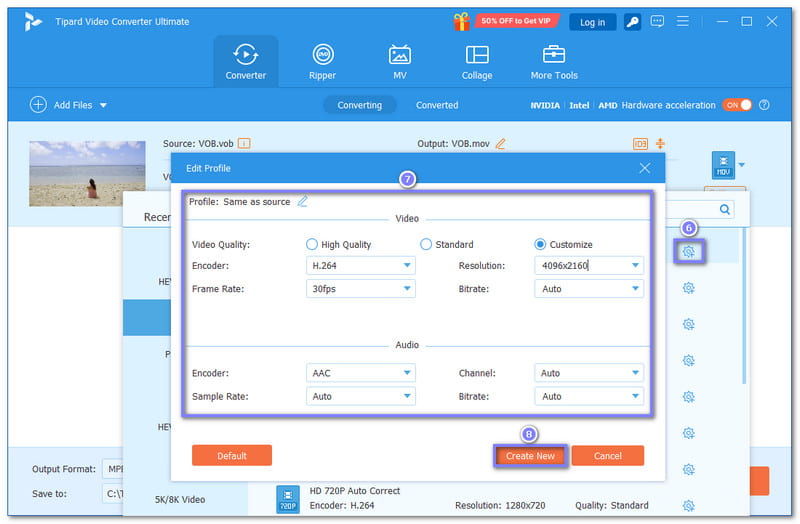Expand the Add Files dropdown arrow
The image size is (800, 524).
point(103,105)
